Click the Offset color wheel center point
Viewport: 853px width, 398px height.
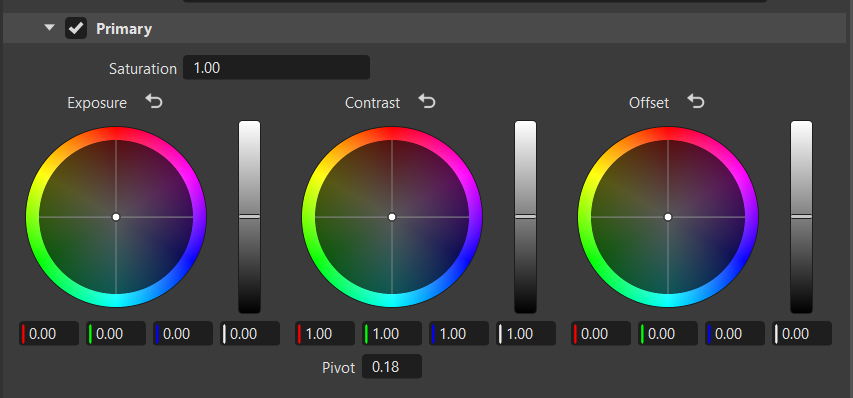pos(668,217)
